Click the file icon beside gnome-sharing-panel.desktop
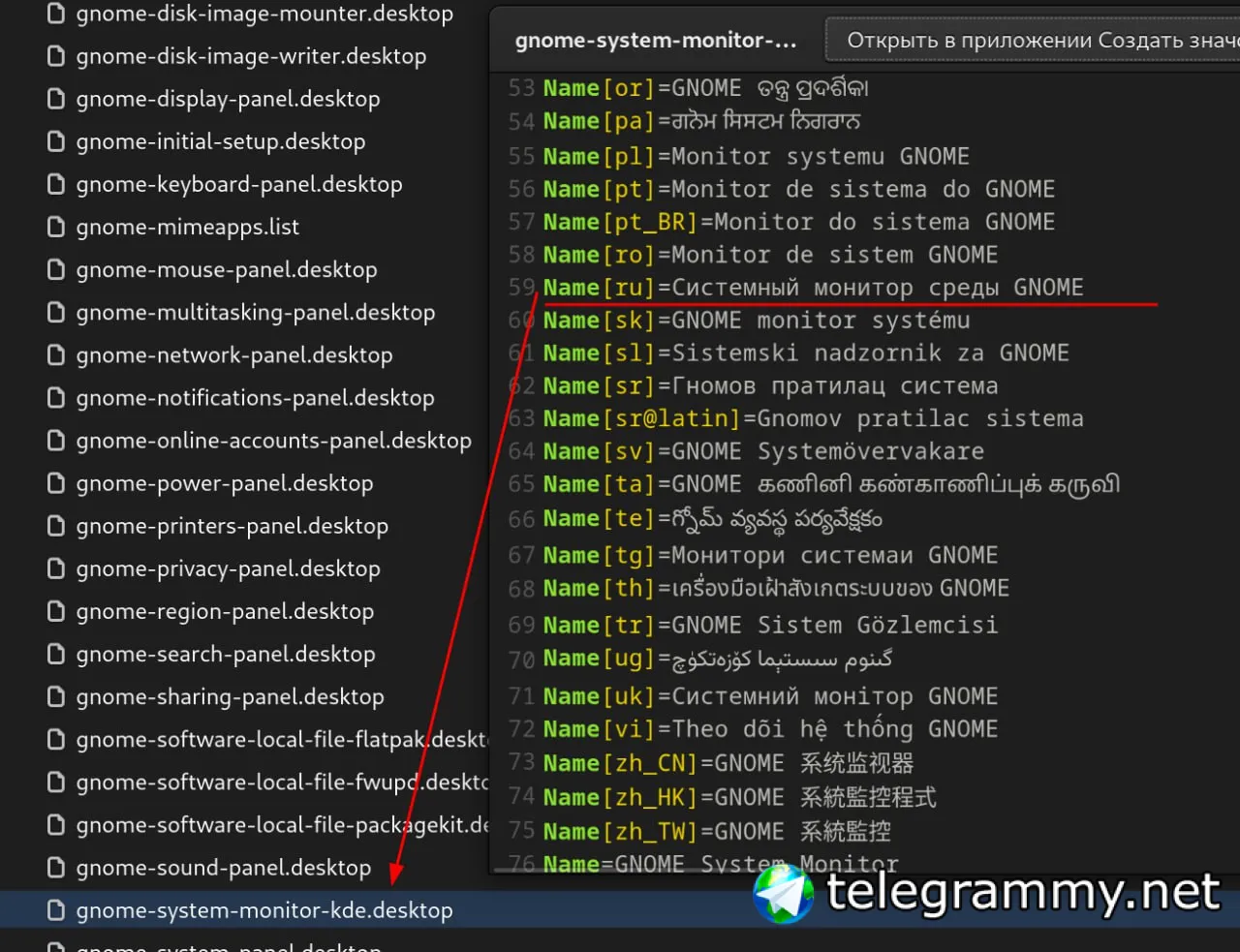This screenshot has width=1240, height=952. click(x=56, y=696)
